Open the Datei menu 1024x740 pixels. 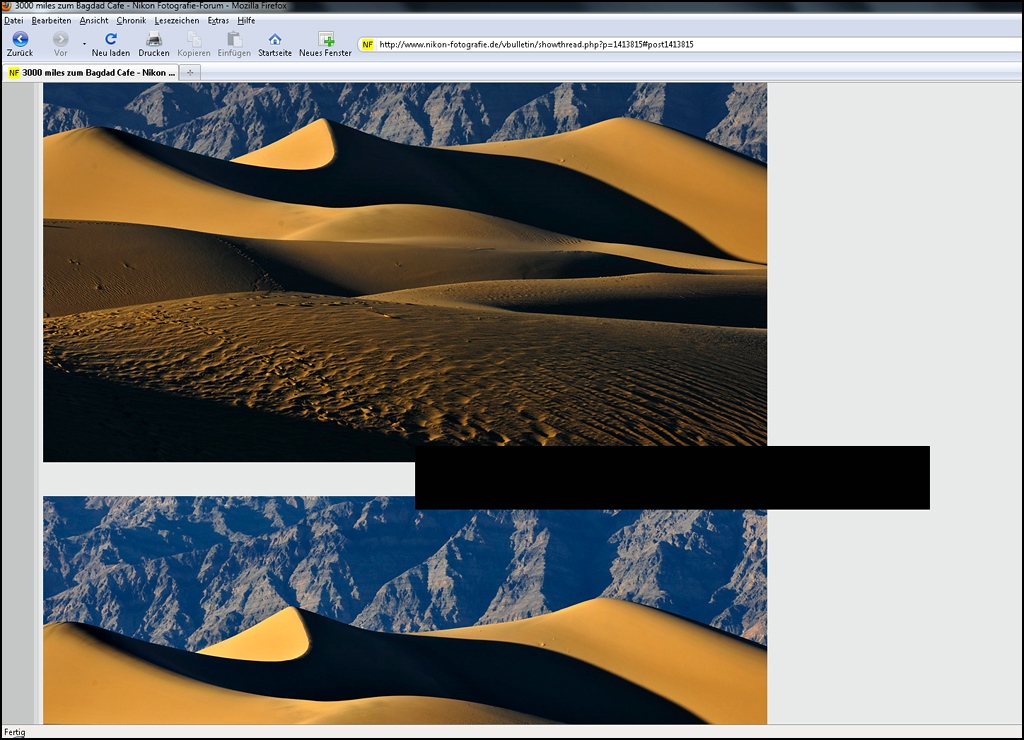pyautogui.click(x=14, y=20)
